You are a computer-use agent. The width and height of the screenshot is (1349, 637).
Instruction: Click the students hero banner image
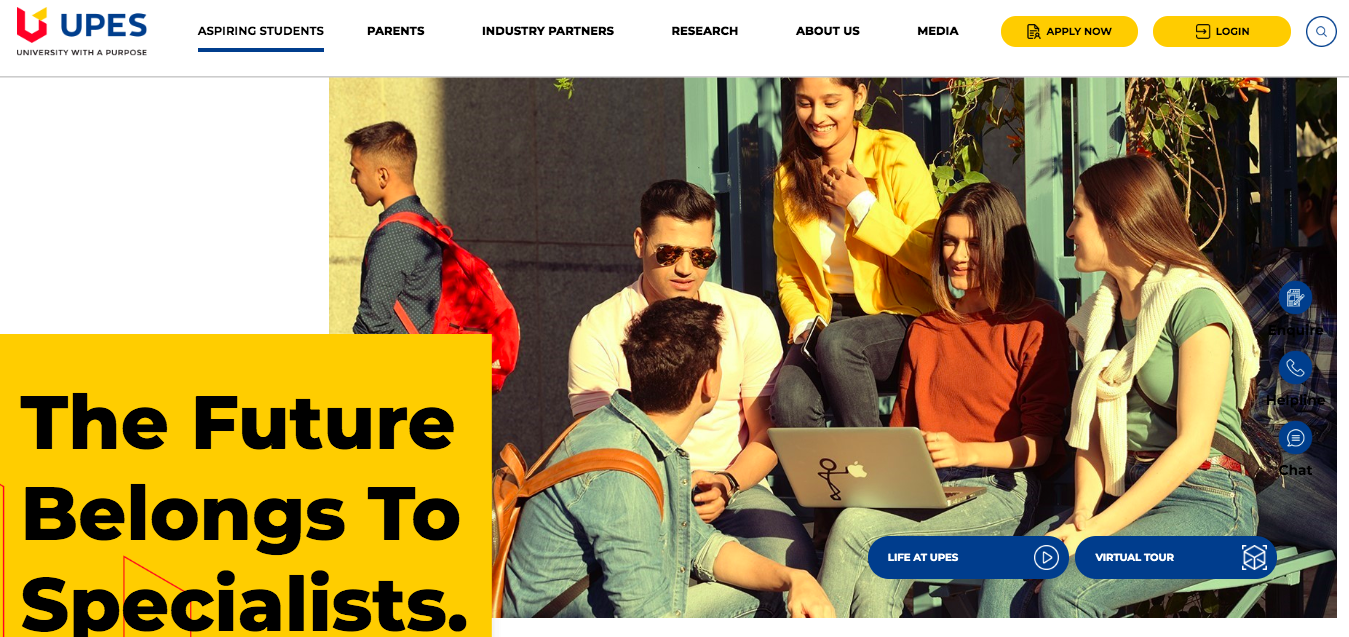click(833, 347)
